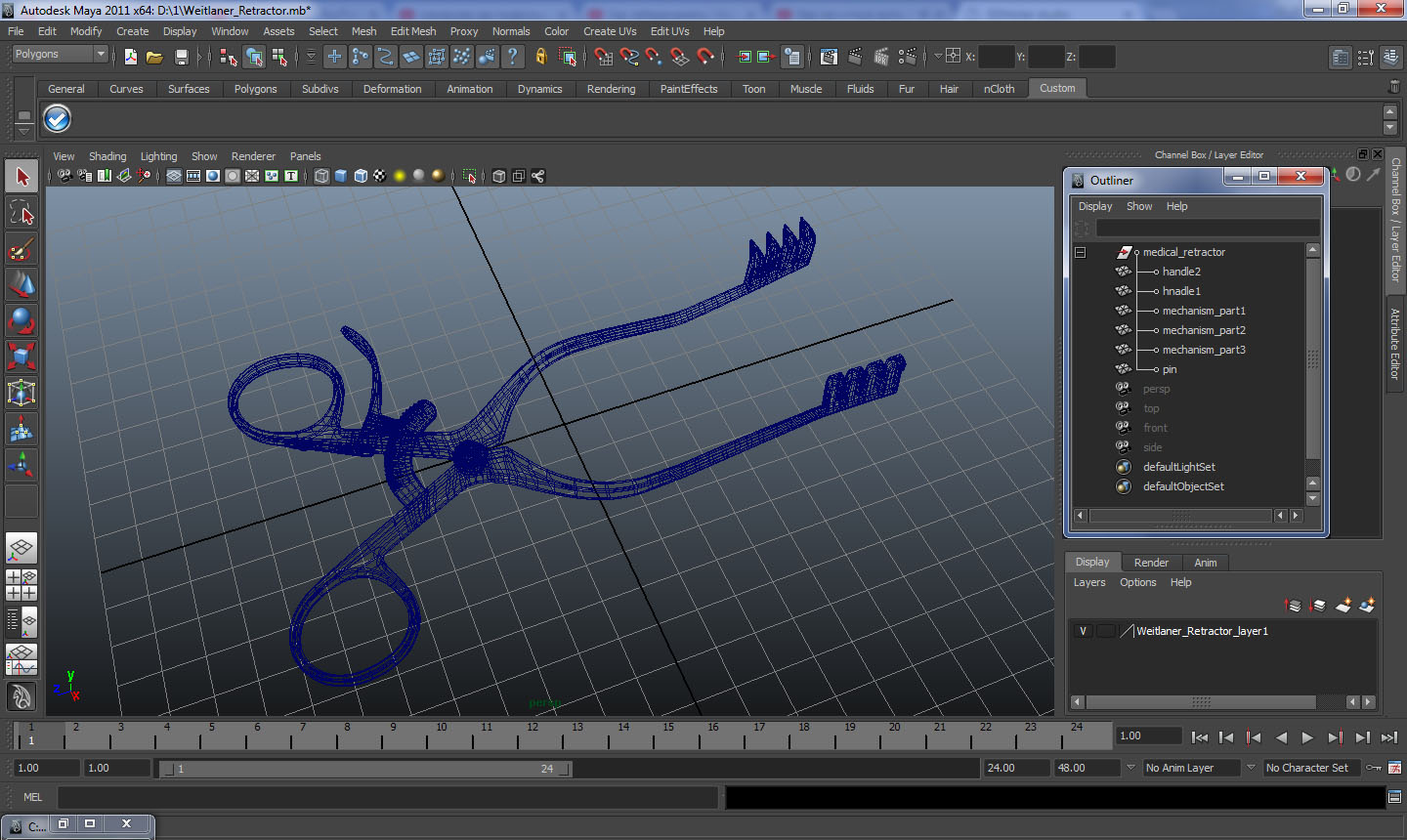1407x840 pixels.
Task: Click the play backwards button
Action: point(1281,738)
